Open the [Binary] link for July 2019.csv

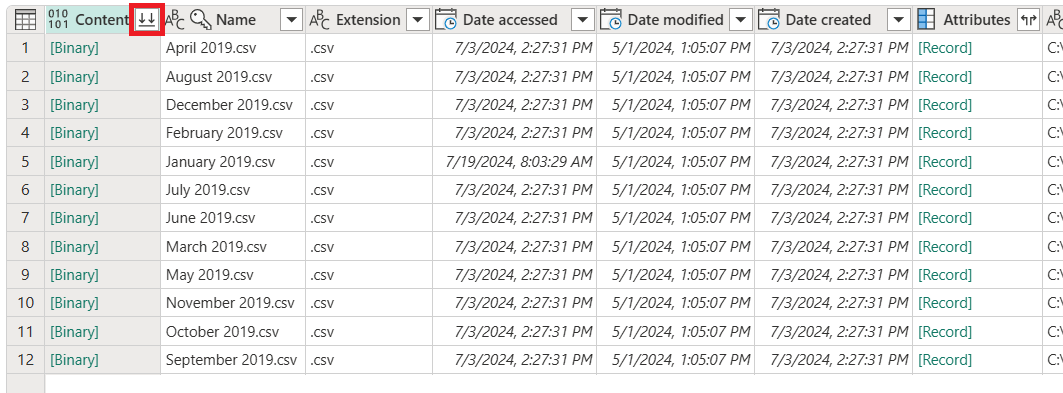tap(74, 190)
